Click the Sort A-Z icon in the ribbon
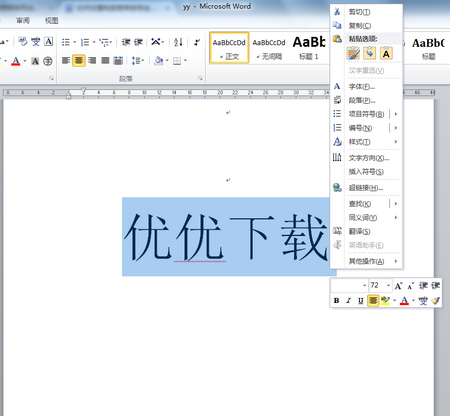450x416 pixels. pos(178,42)
